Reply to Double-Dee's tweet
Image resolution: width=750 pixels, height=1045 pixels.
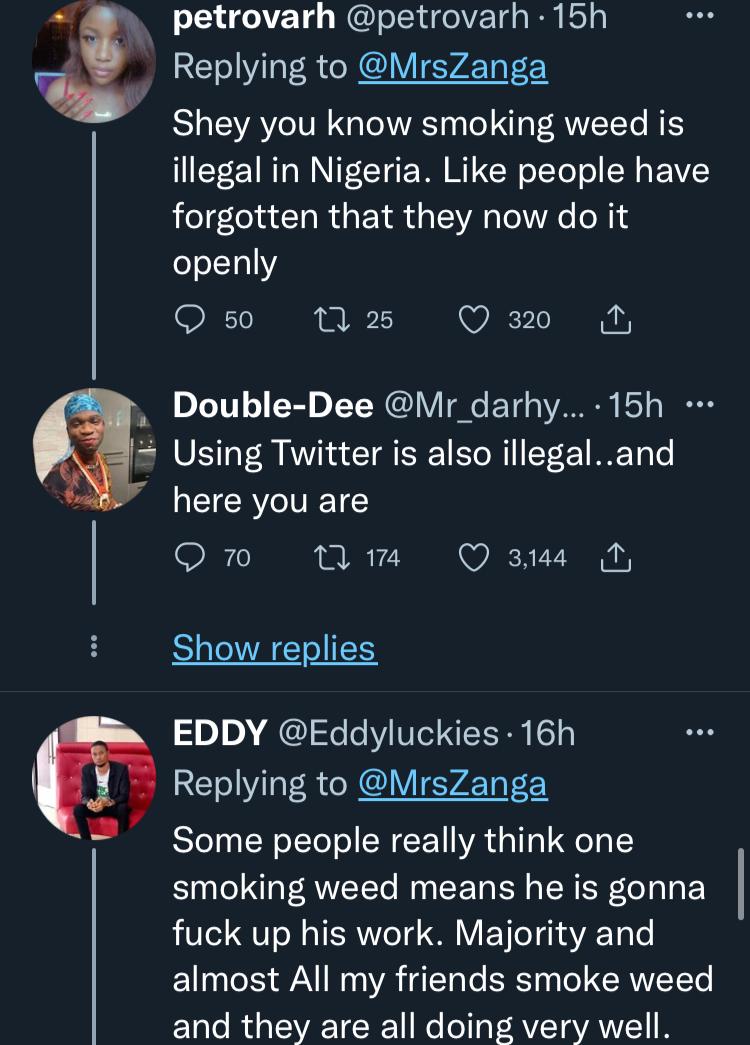click(x=189, y=557)
